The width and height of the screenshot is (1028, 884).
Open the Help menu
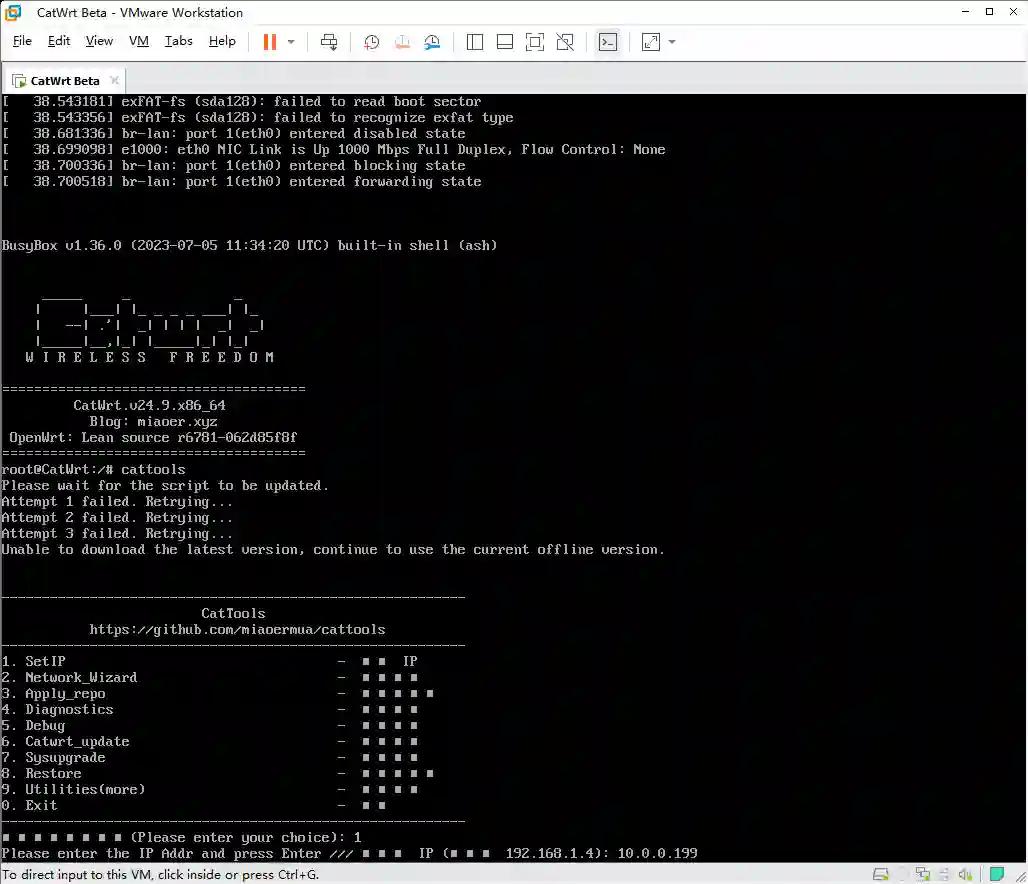pos(222,41)
